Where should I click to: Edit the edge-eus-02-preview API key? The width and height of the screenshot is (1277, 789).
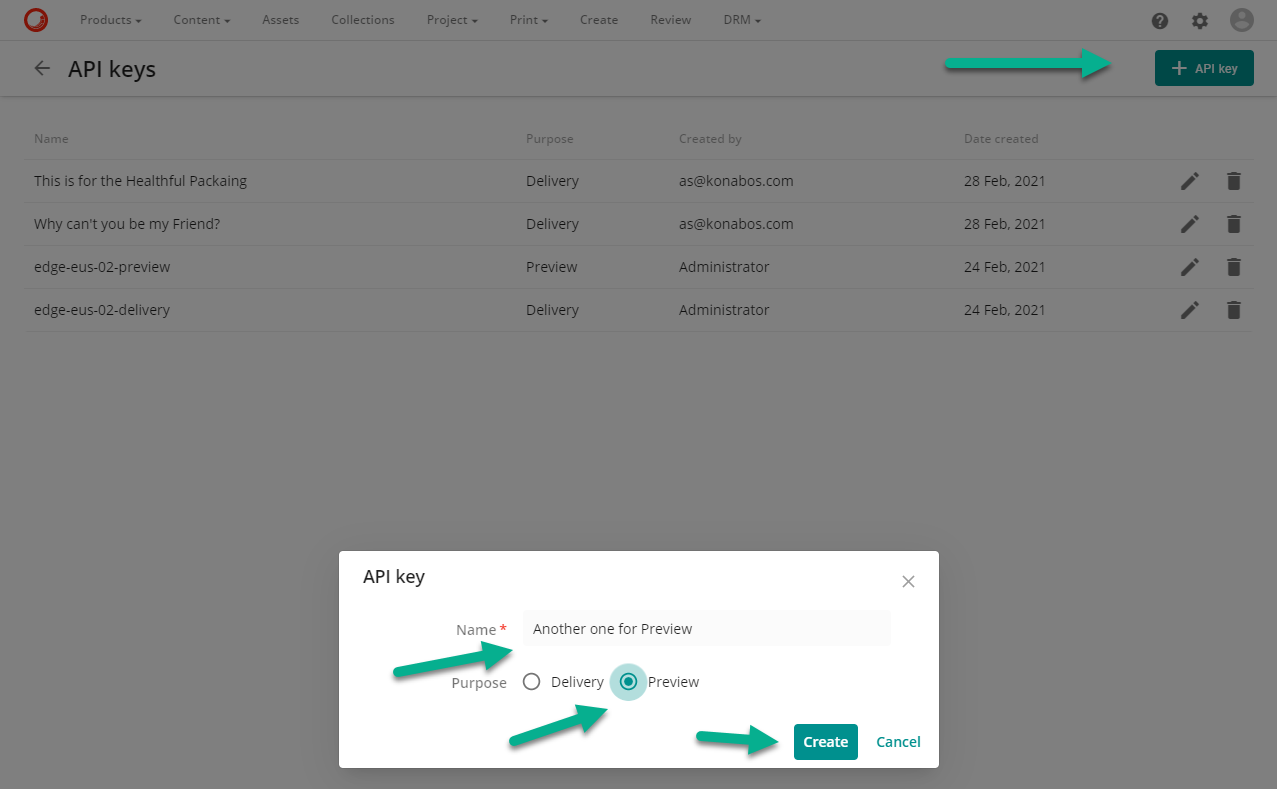[1189, 267]
